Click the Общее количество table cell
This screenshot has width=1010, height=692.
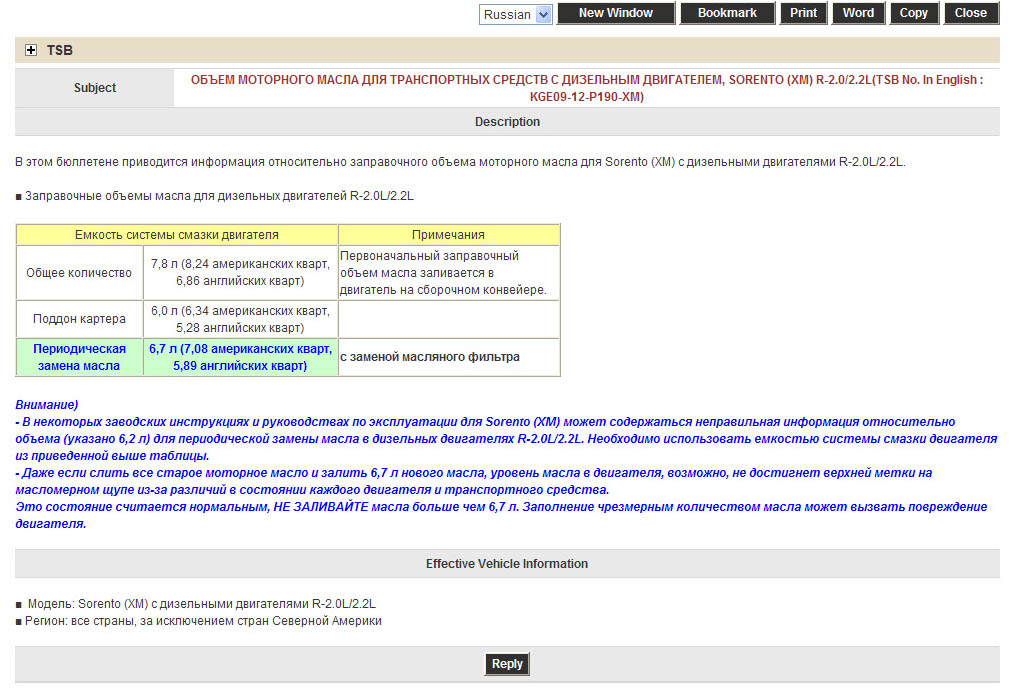[79, 272]
